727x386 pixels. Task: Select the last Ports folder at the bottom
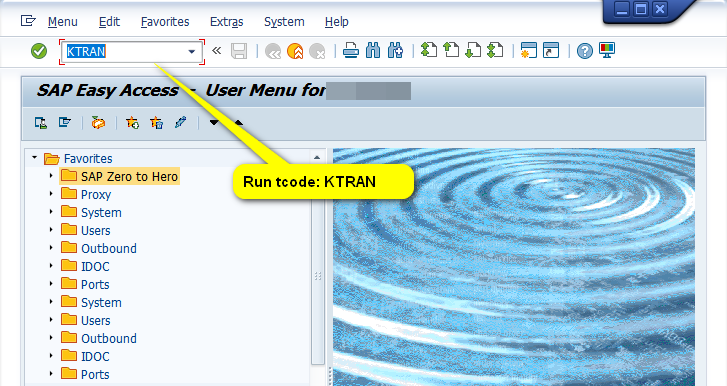point(95,374)
